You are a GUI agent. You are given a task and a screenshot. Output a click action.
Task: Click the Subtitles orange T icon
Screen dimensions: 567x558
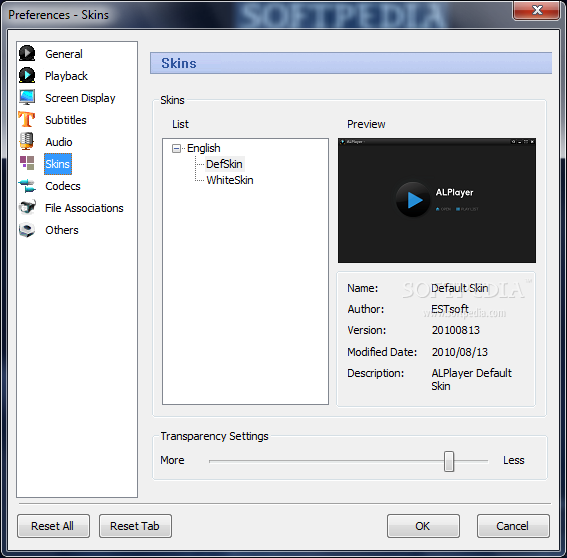(27, 119)
